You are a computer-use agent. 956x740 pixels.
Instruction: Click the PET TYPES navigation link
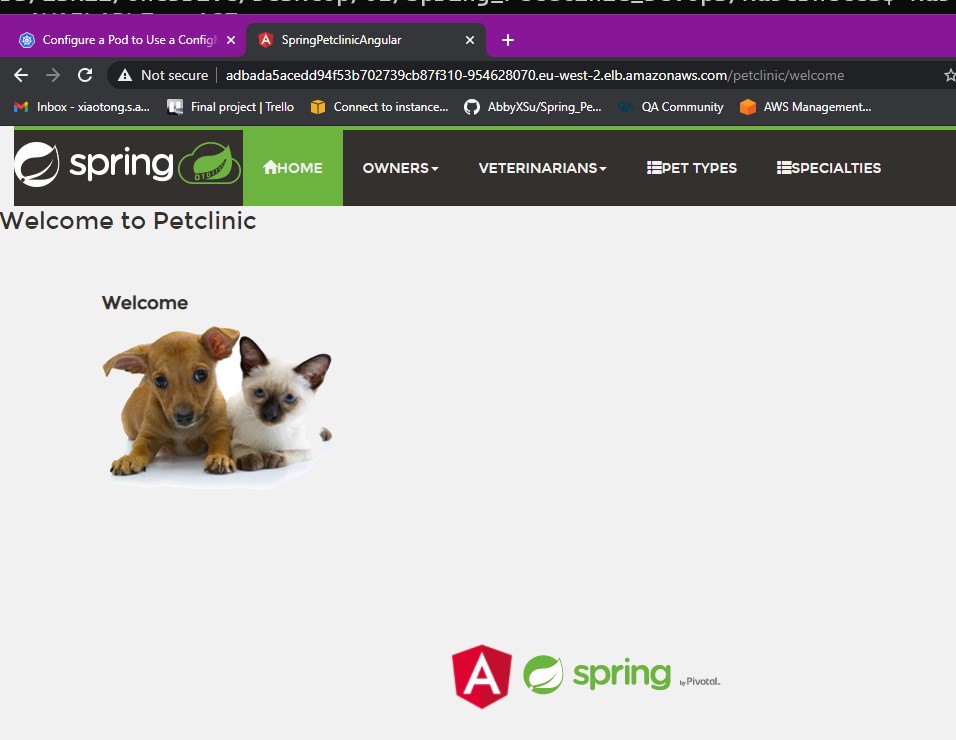692,168
